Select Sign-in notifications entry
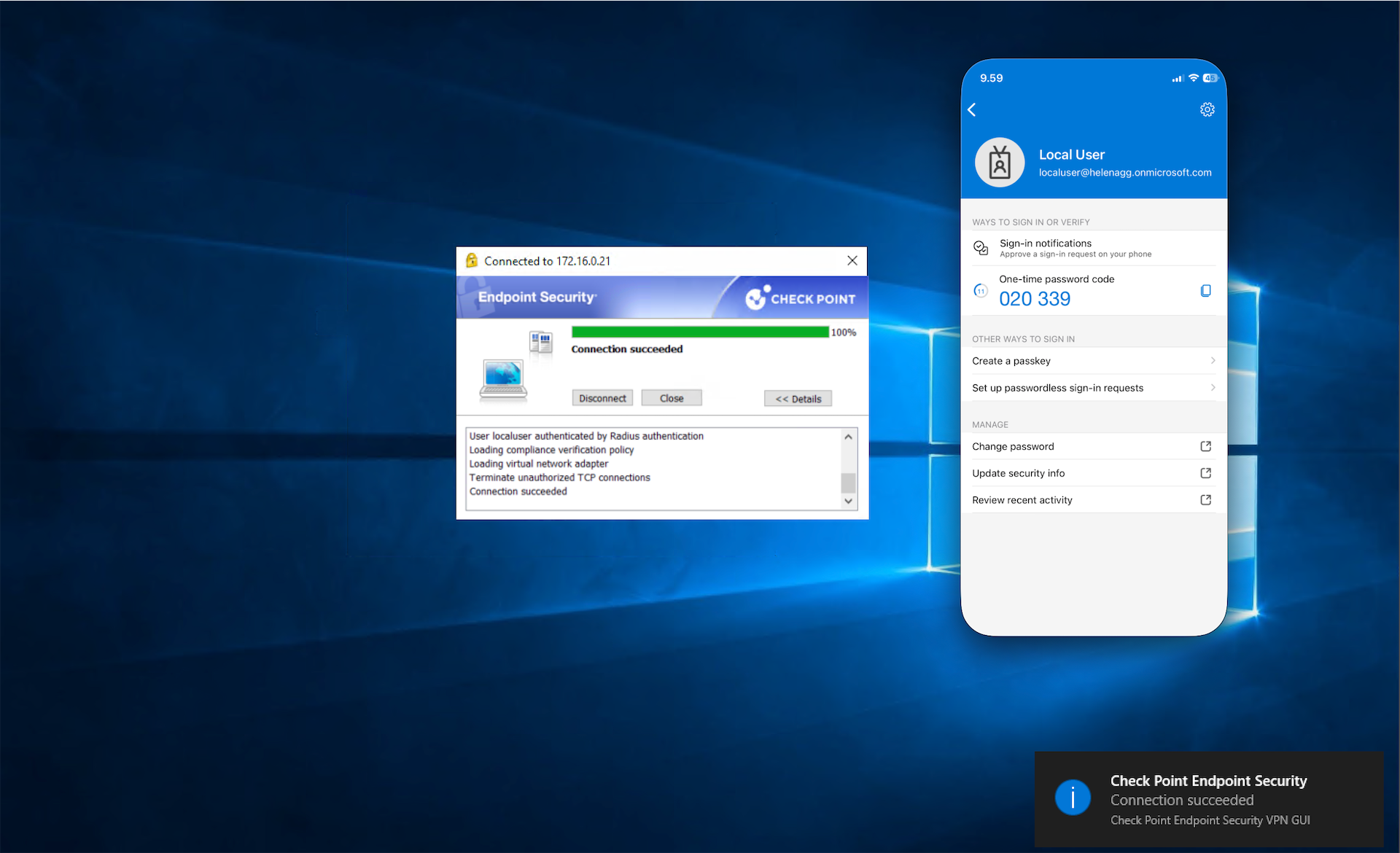 pyautogui.click(x=1076, y=248)
